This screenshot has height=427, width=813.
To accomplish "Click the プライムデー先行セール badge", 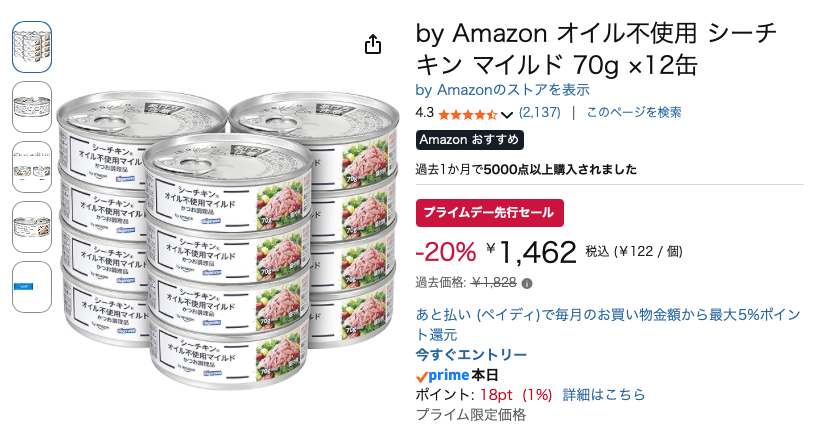I will pos(489,212).
